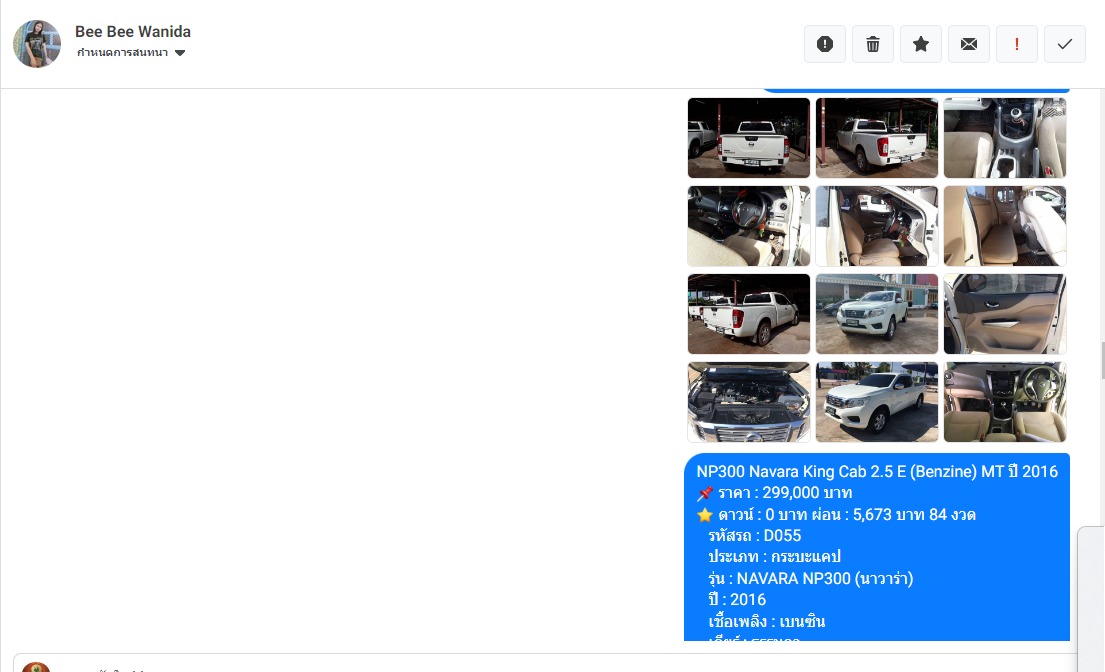Click the NP300 Navara King Cab title text
The height and width of the screenshot is (672, 1105).
click(877, 471)
